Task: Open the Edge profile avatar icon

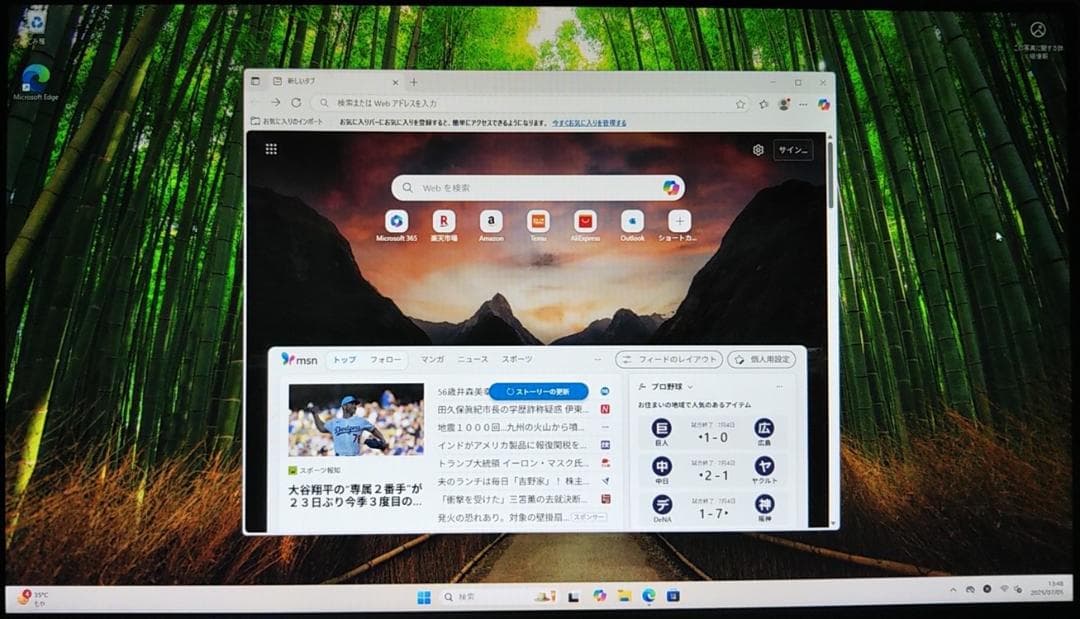Action: tap(782, 103)
